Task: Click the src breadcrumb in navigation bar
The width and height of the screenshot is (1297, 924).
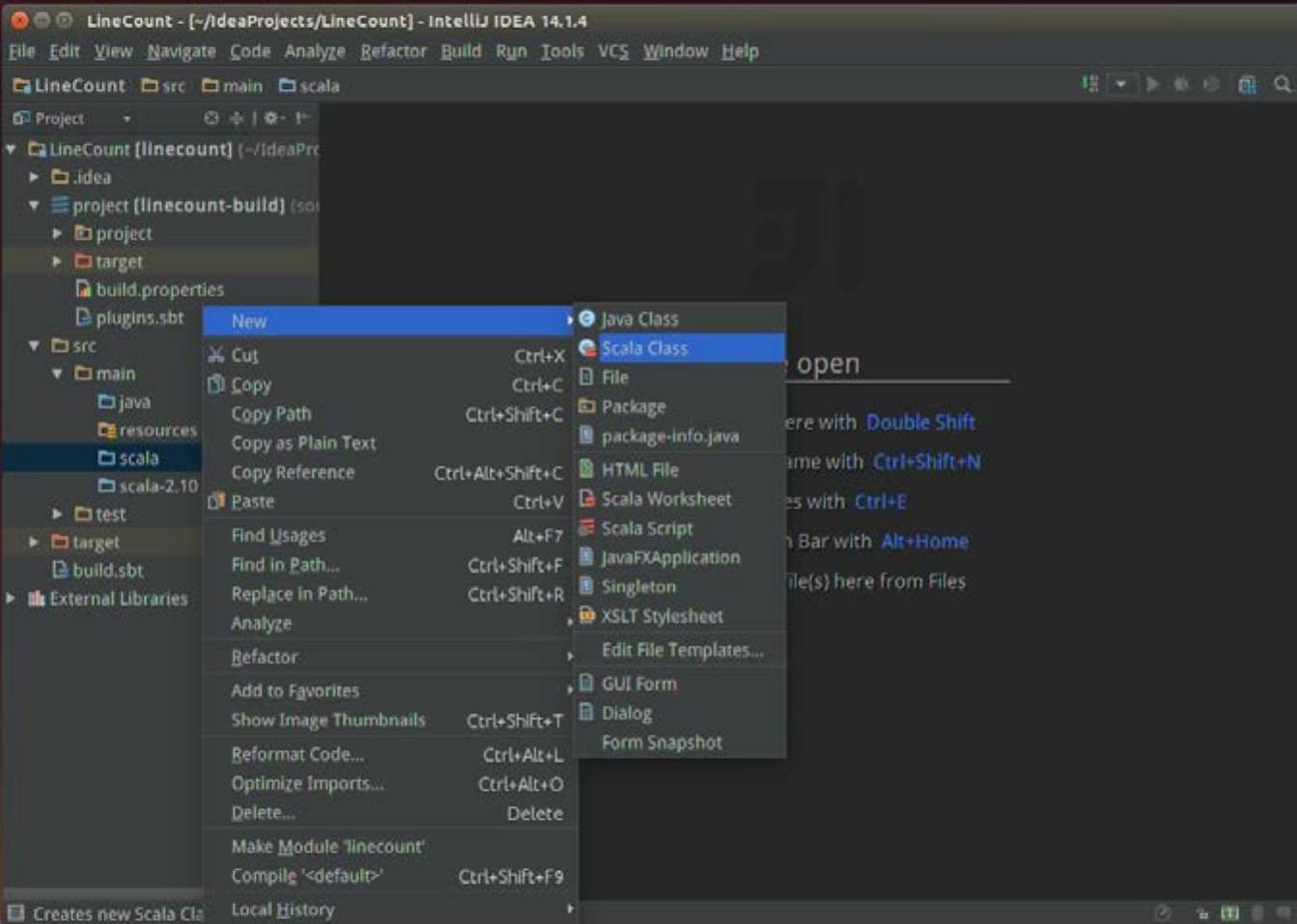Action: (163, 86)
